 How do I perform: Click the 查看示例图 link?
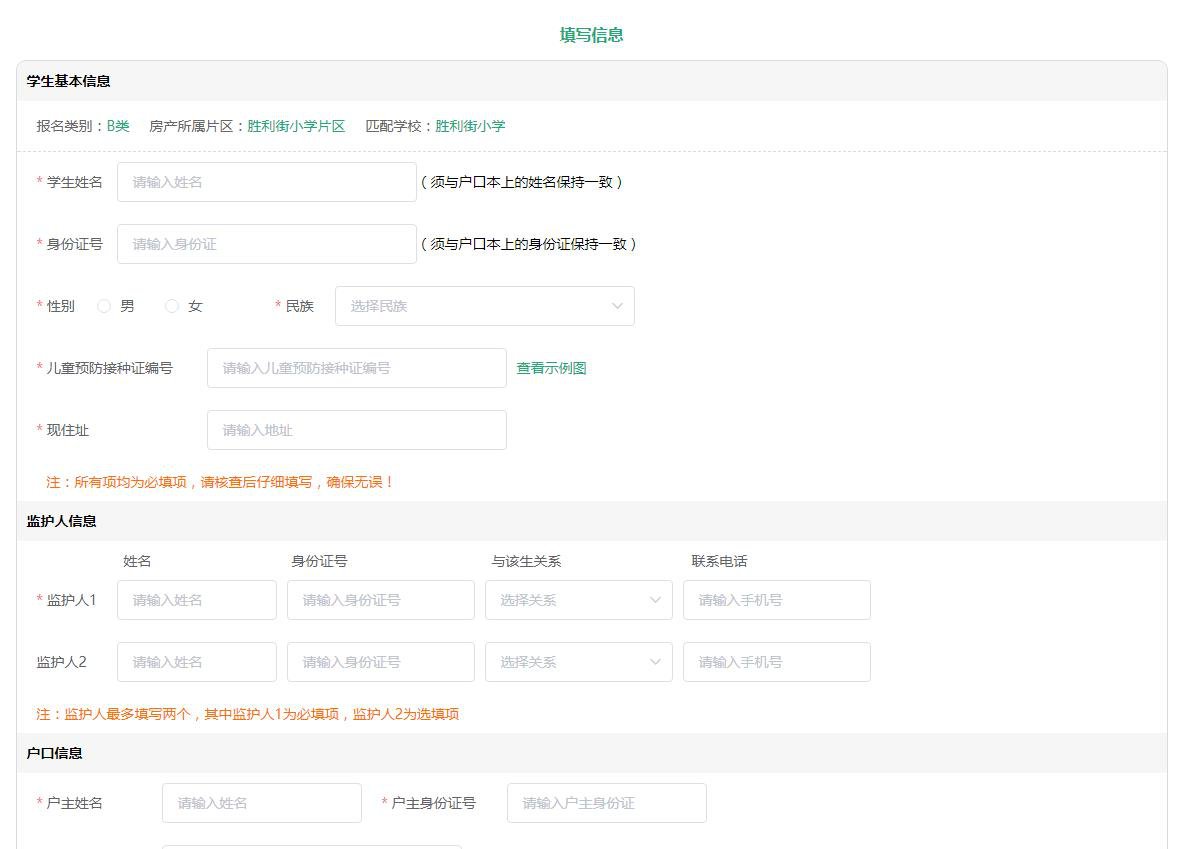click(551, 368)
